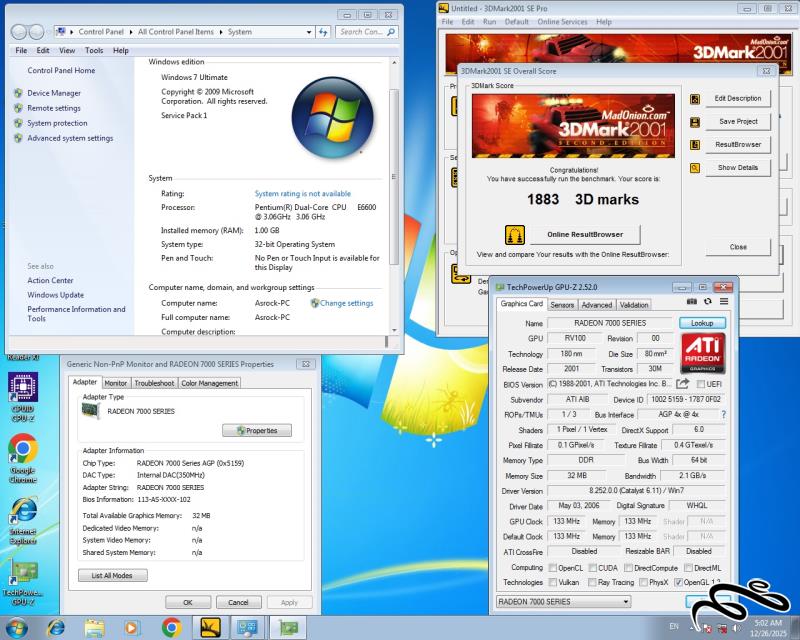Switch to the Sensors tab in GPU-Z

pyautogui.click(x=562, y=305)
